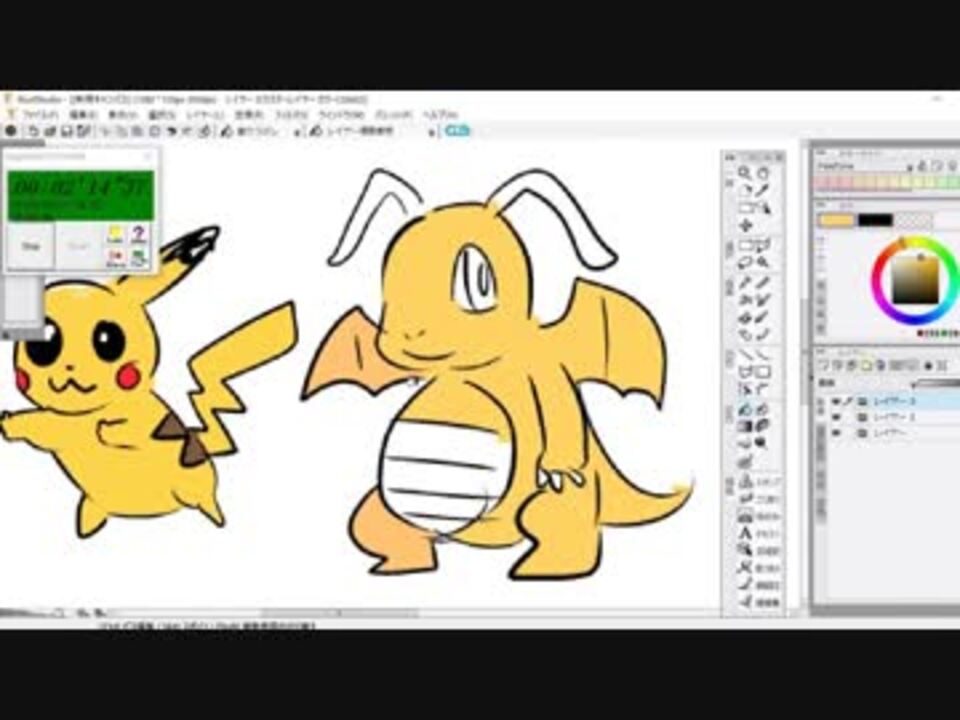Hide レイヤー3 with its eye icon
The image size is (960, 720).
[836, 402]
